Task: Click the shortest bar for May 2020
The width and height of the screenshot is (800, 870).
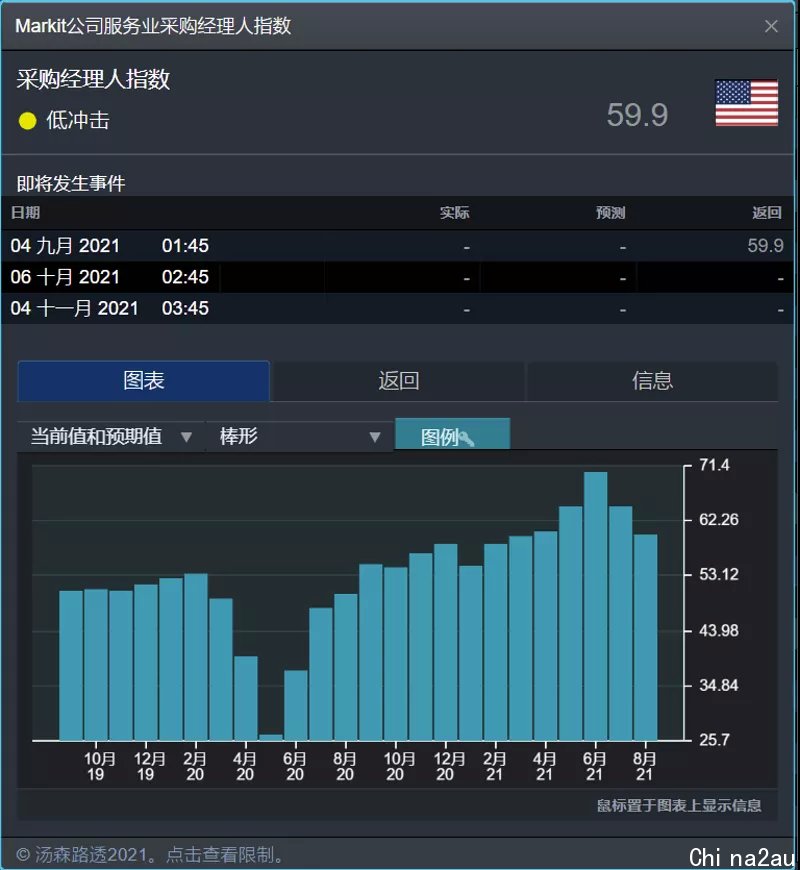Action: [x=271, y=737]
